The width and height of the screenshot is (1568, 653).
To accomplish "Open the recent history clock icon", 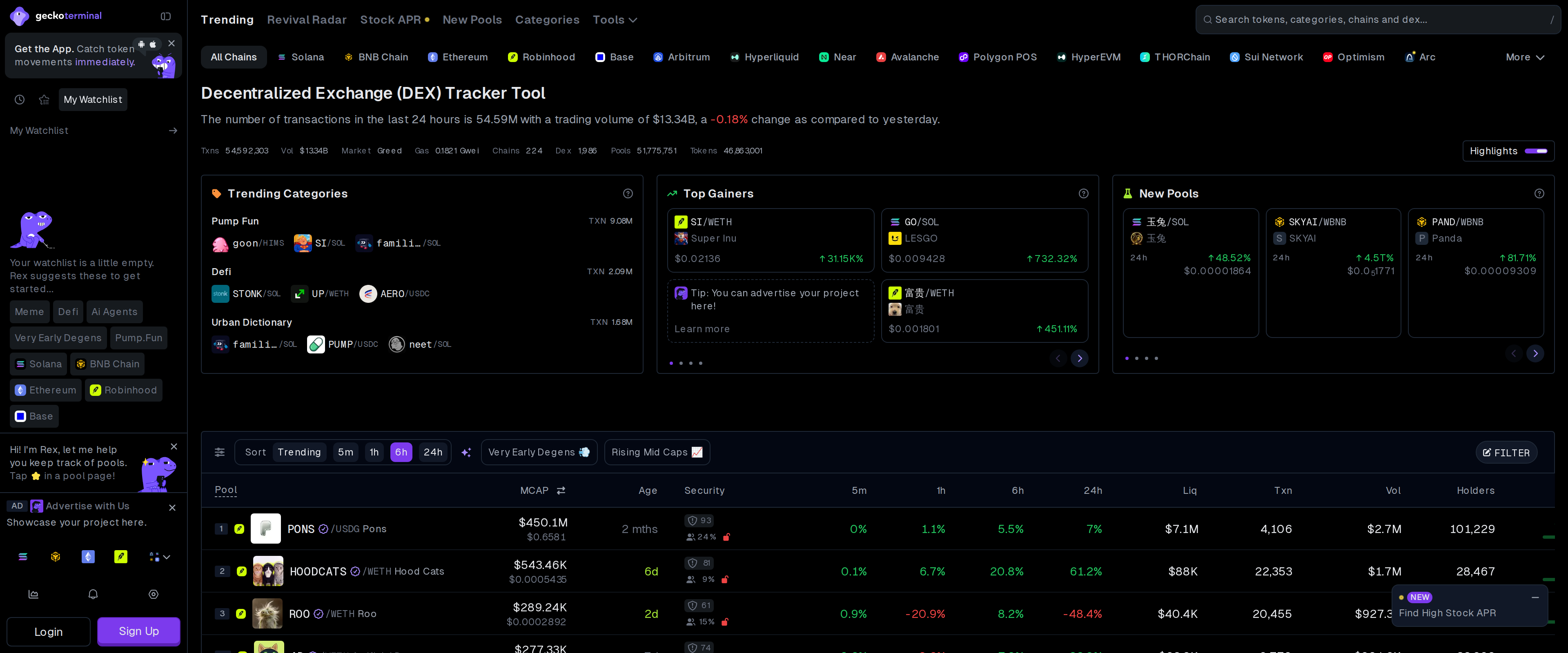I will pos(20,99).
